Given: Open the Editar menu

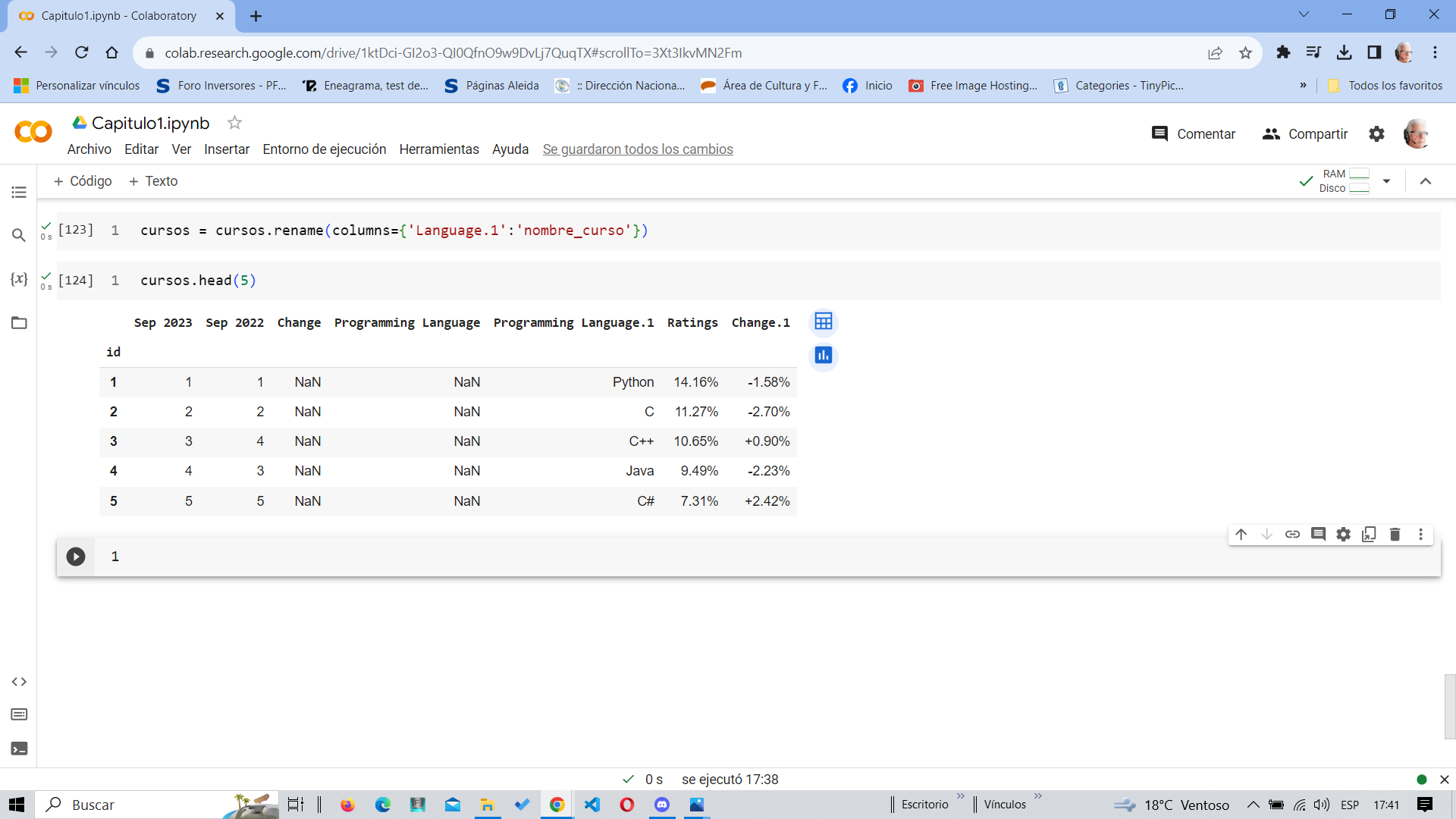Looking at the screenshot, I should 141,149.
